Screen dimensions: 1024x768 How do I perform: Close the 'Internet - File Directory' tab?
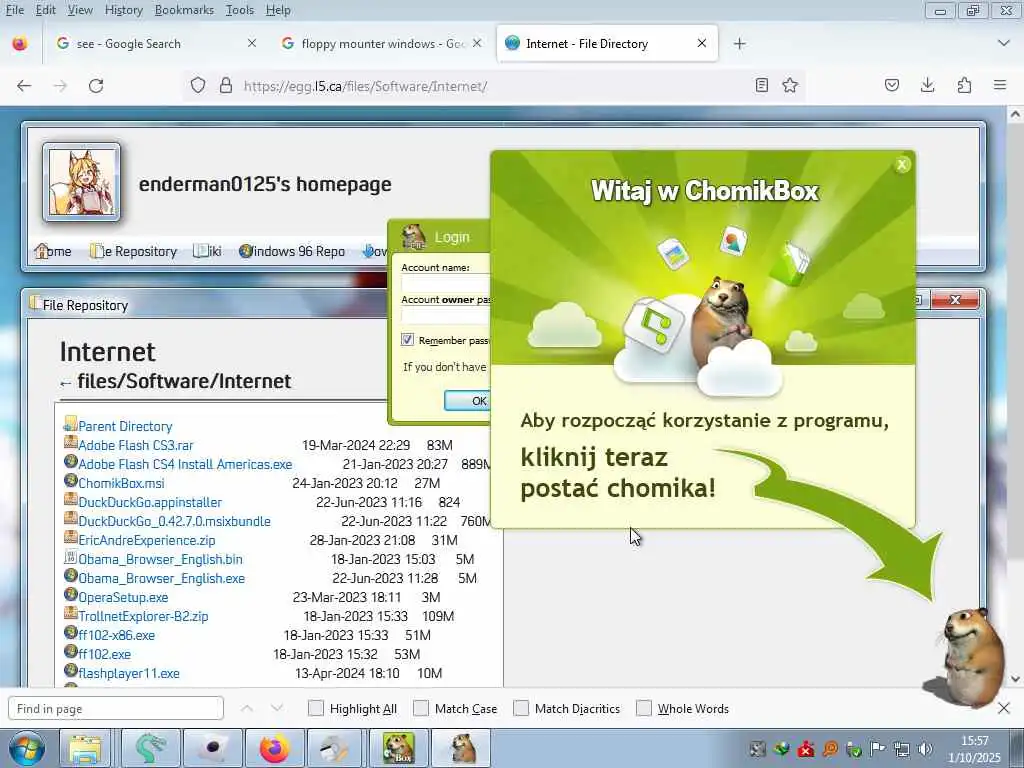coord(702,43)
